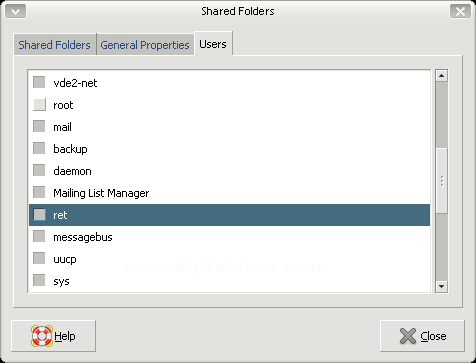Close window using title bar X icon
476x363 pixels.
(460, 11)
